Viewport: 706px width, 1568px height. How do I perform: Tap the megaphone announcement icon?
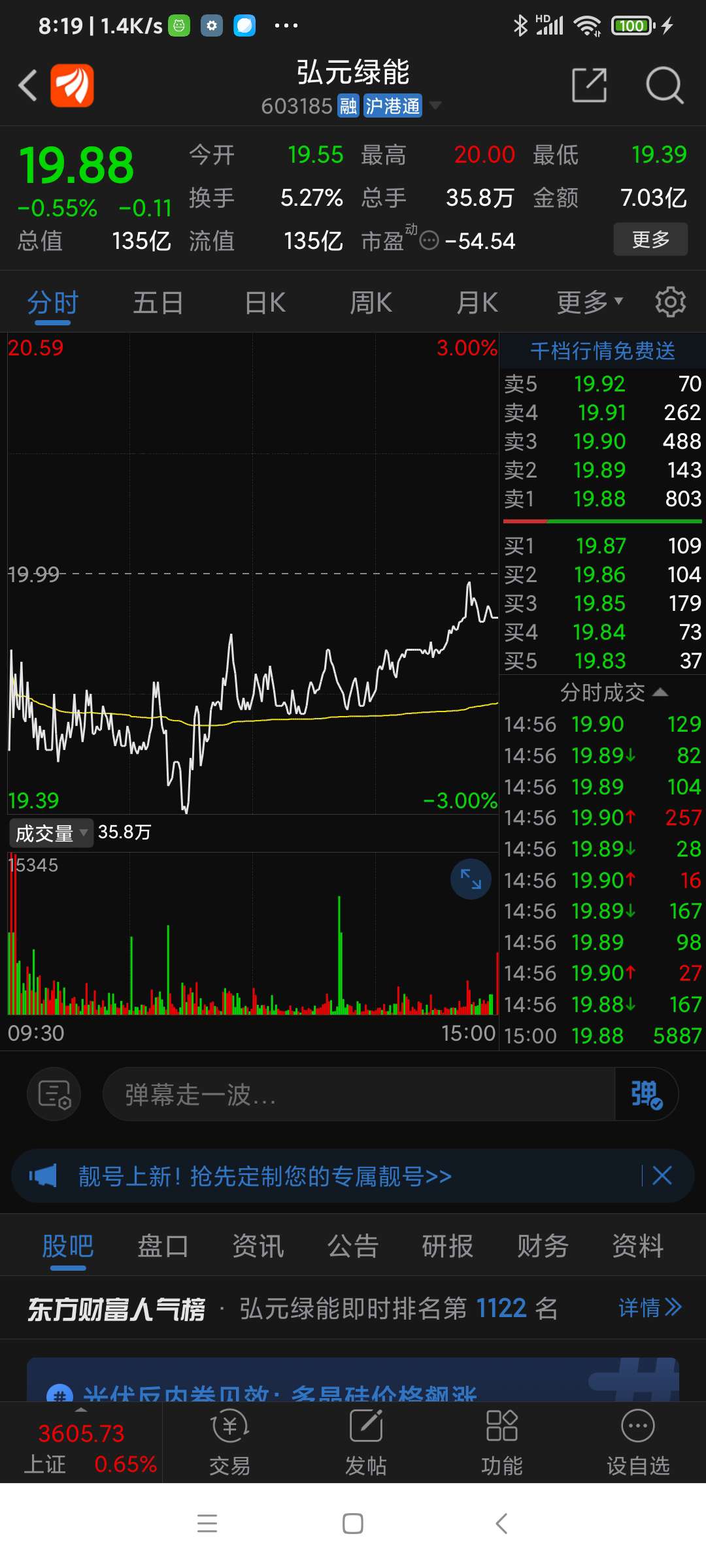pyautogui.click(x=43, y=1176)
